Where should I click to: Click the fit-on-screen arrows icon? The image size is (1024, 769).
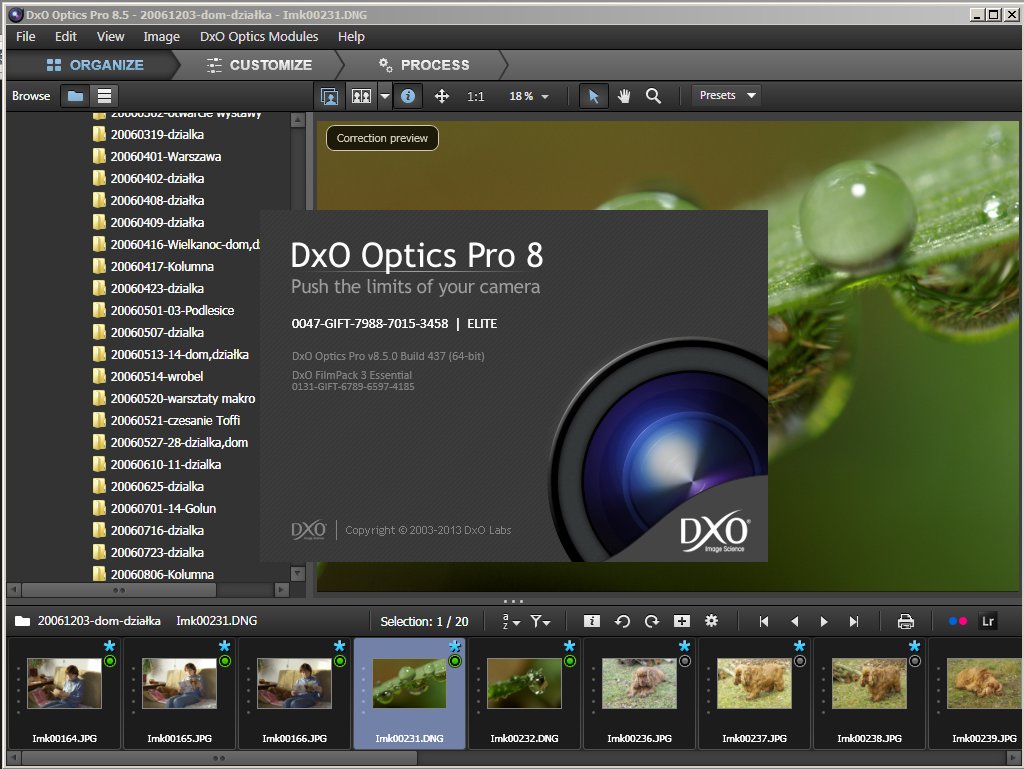coord(441,96)
